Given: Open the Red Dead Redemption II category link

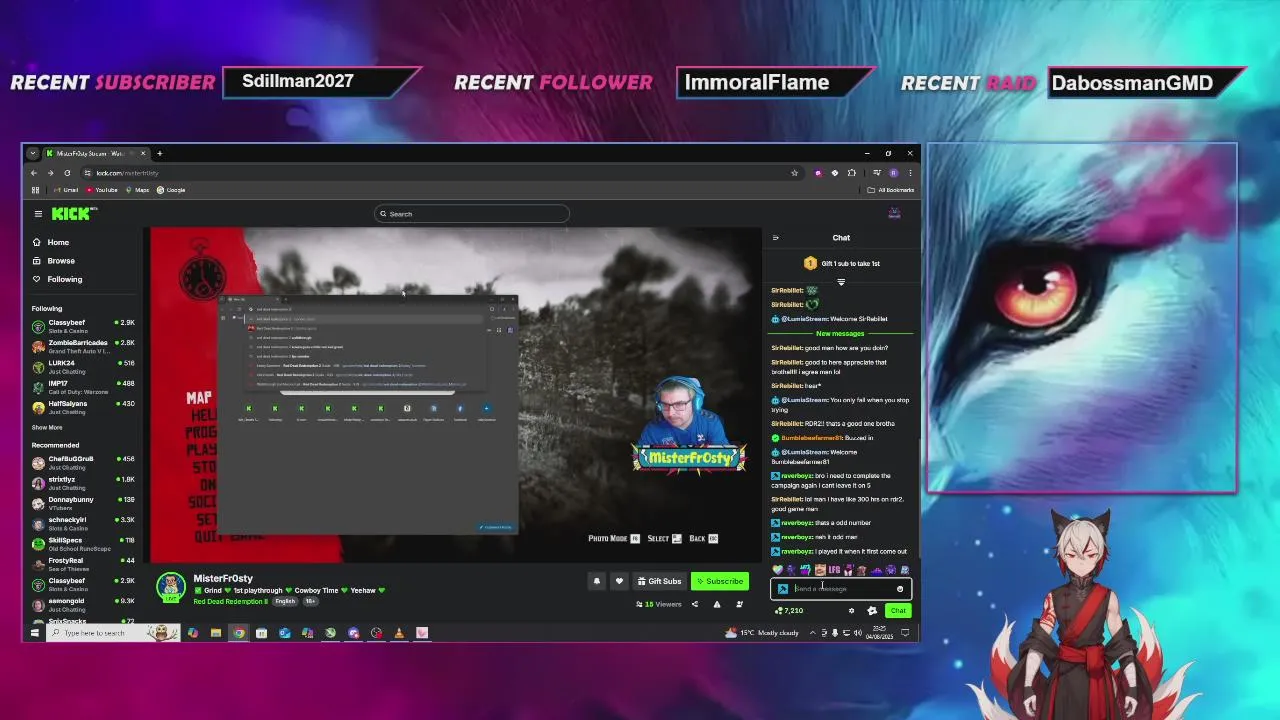Looking at the screenshot, I should click(x=231, y=601).
